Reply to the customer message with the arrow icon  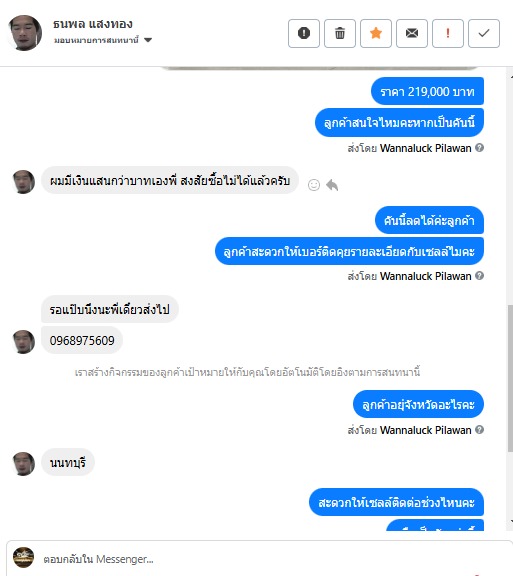click(332, 185)
